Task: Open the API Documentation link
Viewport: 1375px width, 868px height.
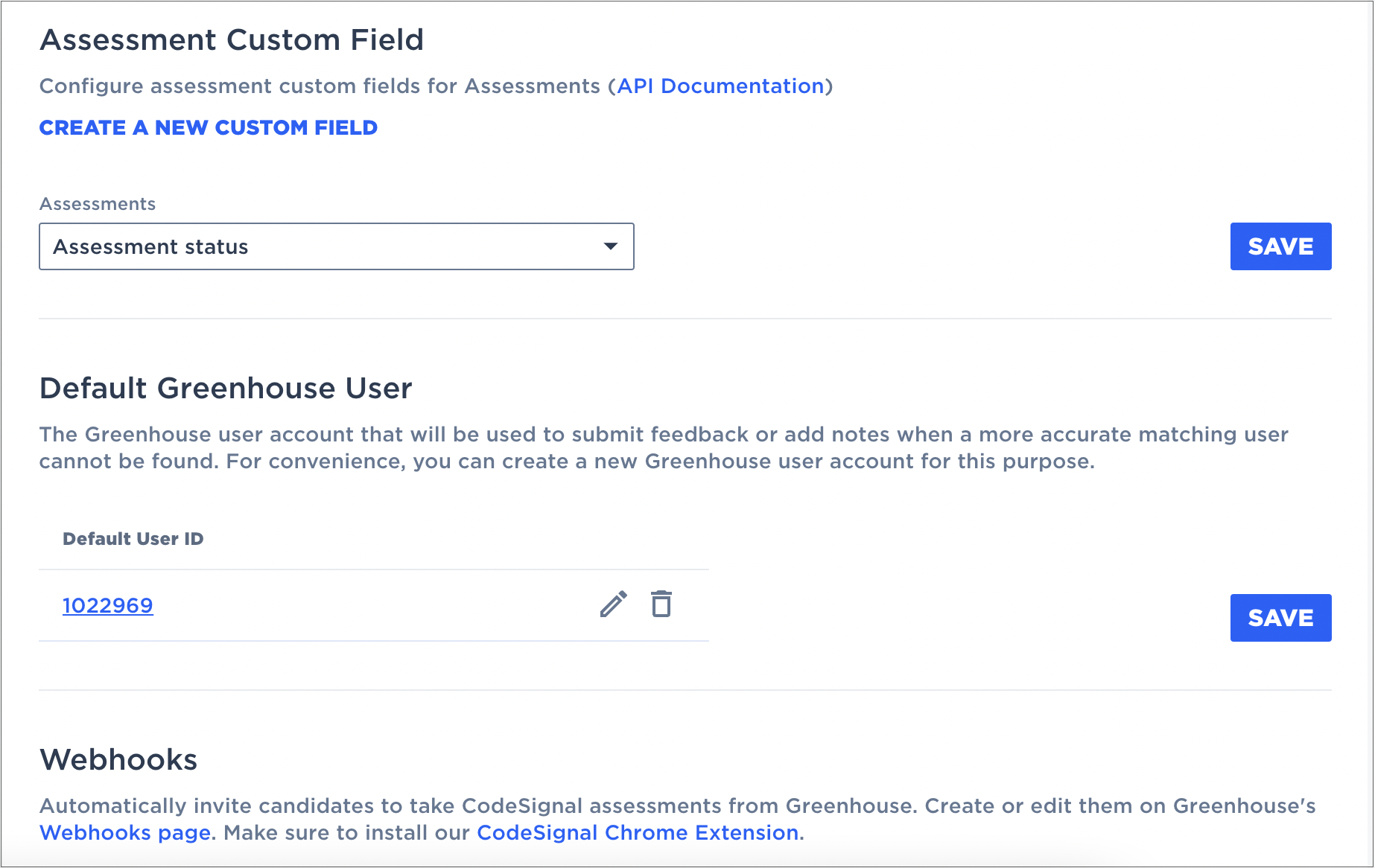Action: tap(720, 86)
